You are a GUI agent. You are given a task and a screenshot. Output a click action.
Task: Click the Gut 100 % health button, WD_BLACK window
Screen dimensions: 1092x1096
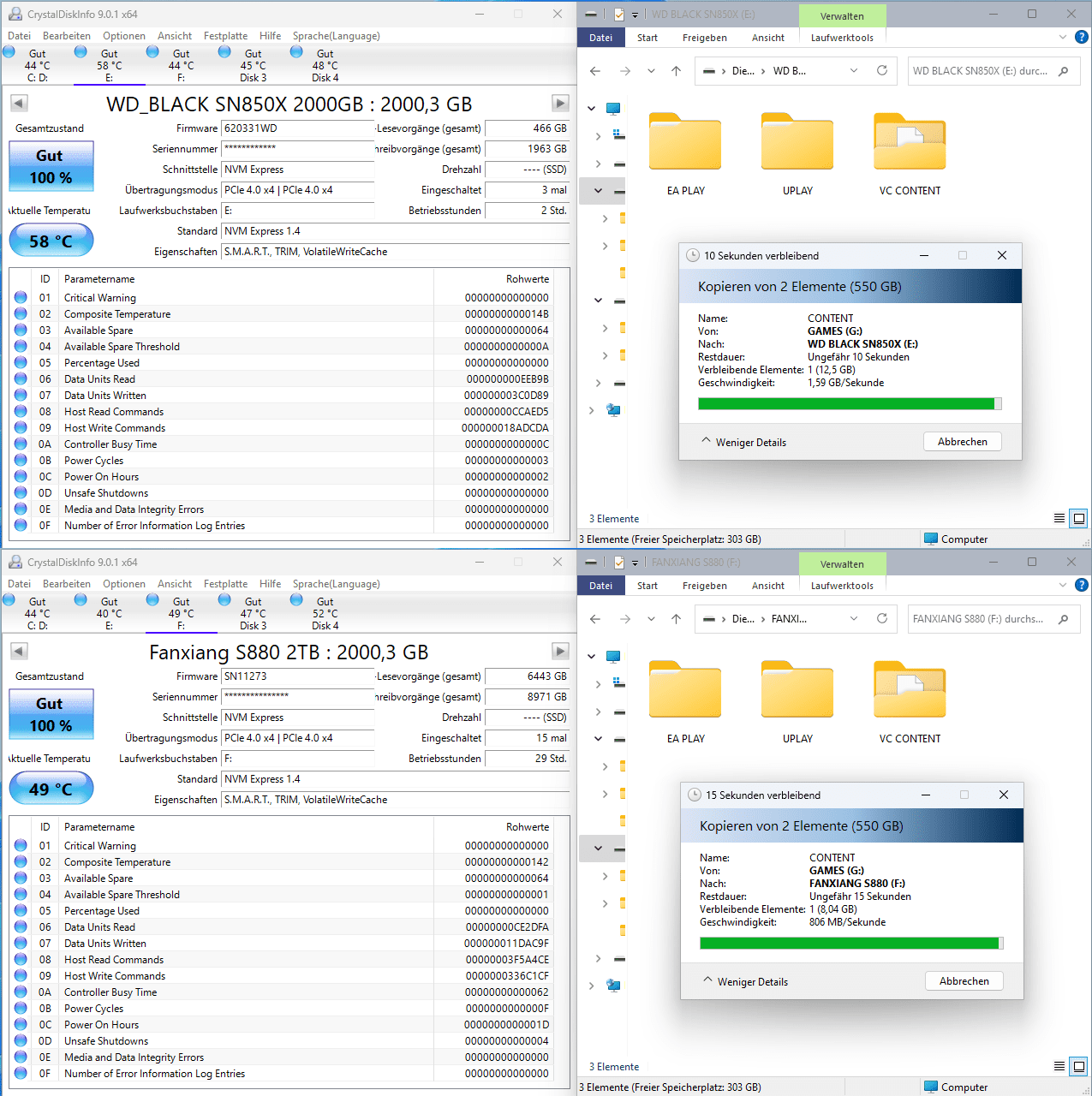pyautogui.click(x=51, y=166)
